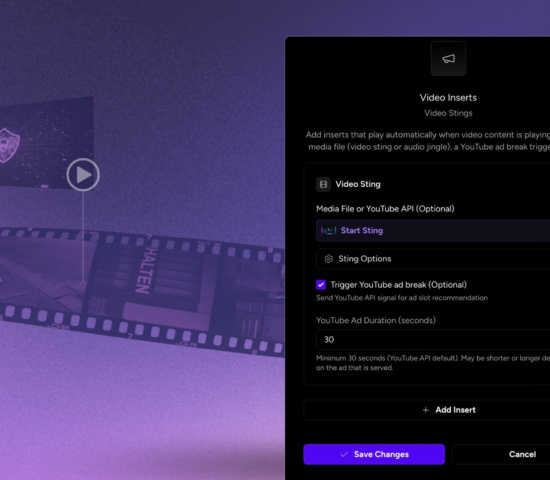Expand the Sting Options section
This screenshot has width=550, height=480.
[433, 259]
